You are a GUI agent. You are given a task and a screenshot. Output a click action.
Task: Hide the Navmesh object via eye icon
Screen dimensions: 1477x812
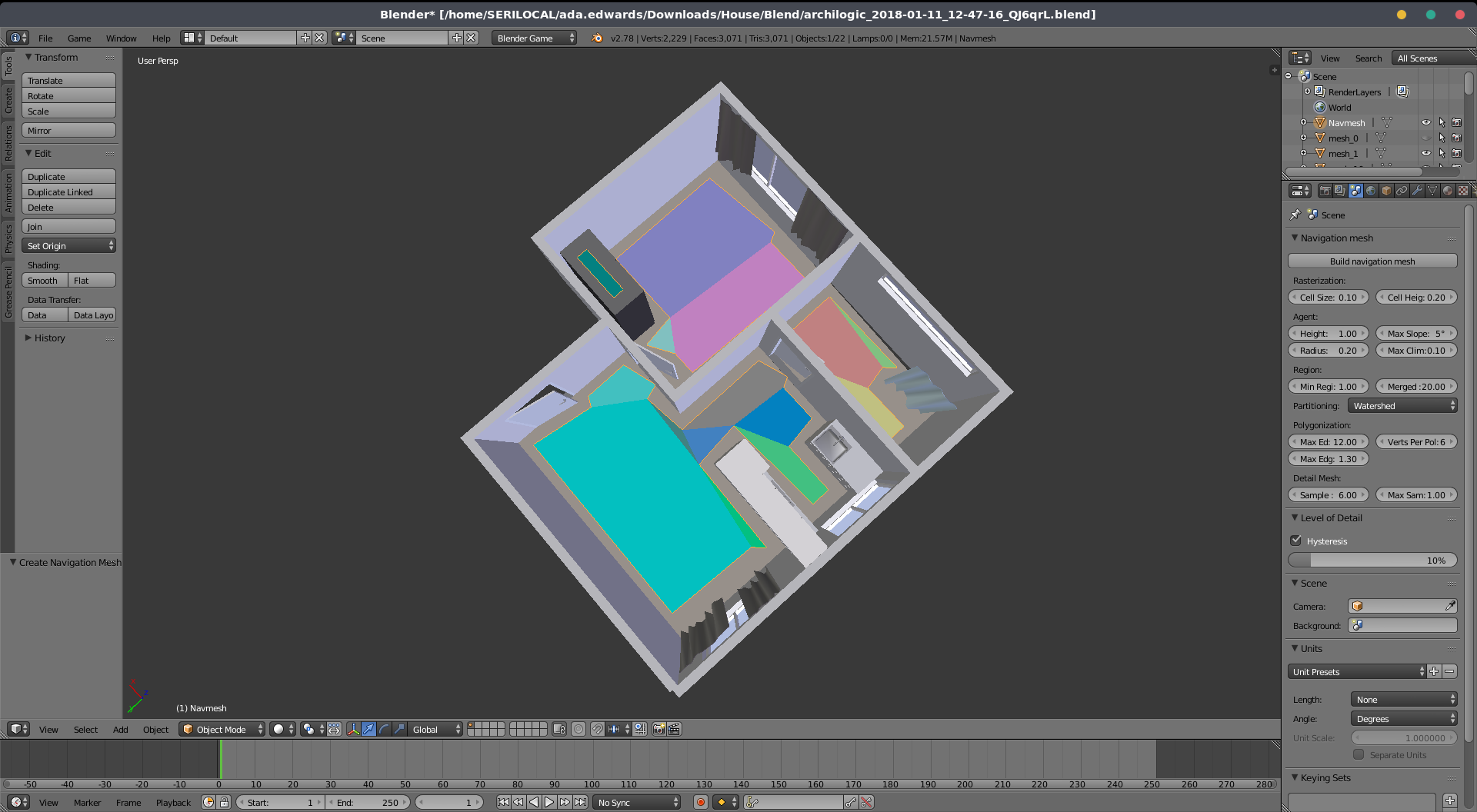[x=1425, y=122]
